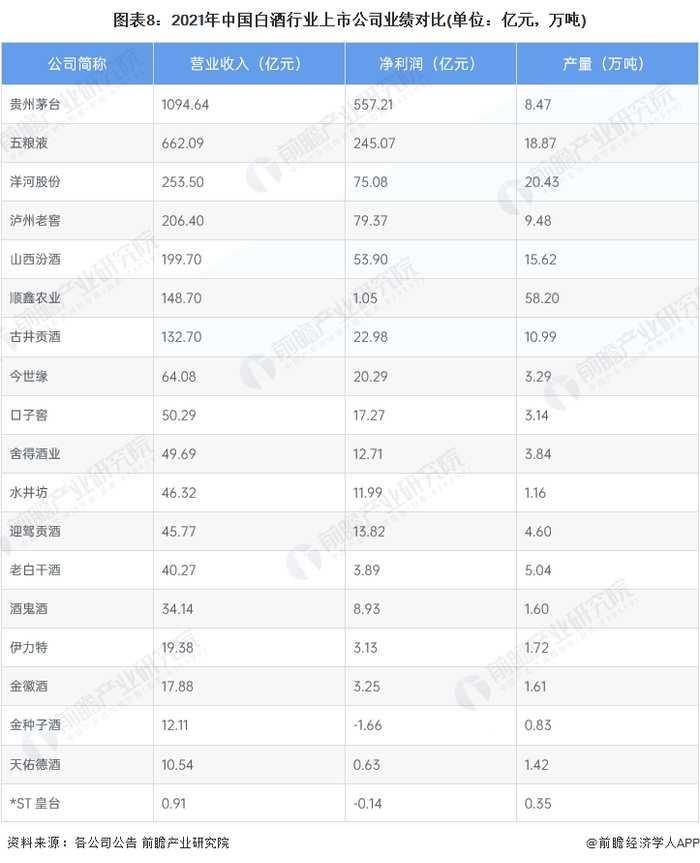The height and width of the screenshot is (863, 700).
Task: Select the company name '老白干酒'
Action: pyautogui.click(x=35, y=570)
